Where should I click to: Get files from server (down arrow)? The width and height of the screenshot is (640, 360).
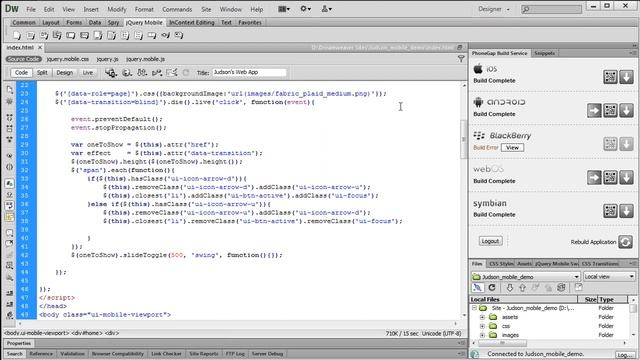510,288
